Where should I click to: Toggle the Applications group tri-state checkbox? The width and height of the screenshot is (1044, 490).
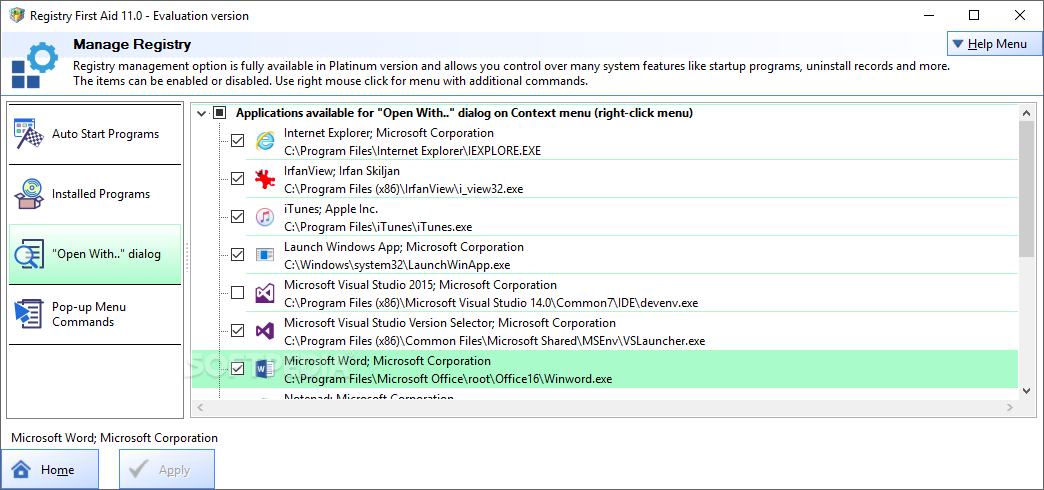click(x=220, y=114)
